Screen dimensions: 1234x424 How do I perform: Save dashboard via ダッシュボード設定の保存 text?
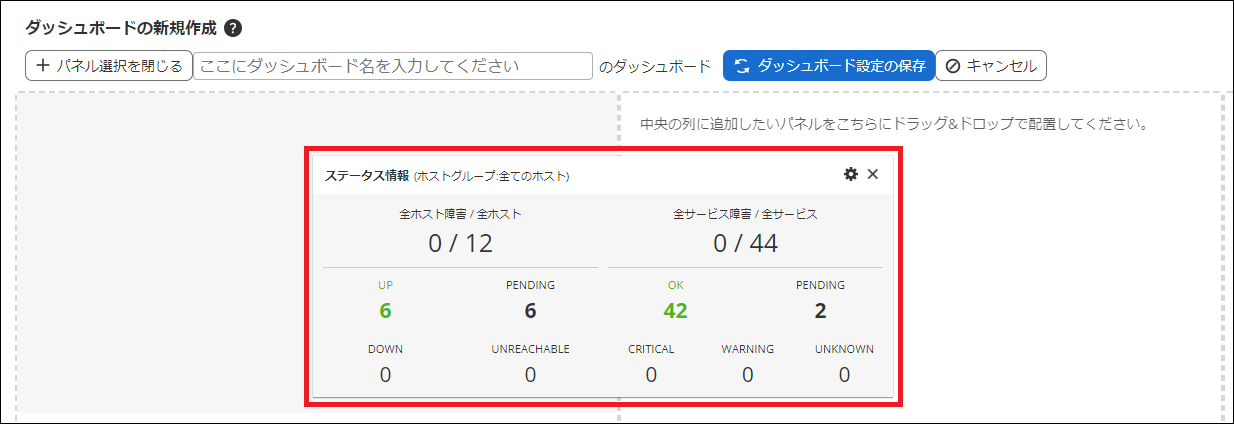(x=841, y=66)
